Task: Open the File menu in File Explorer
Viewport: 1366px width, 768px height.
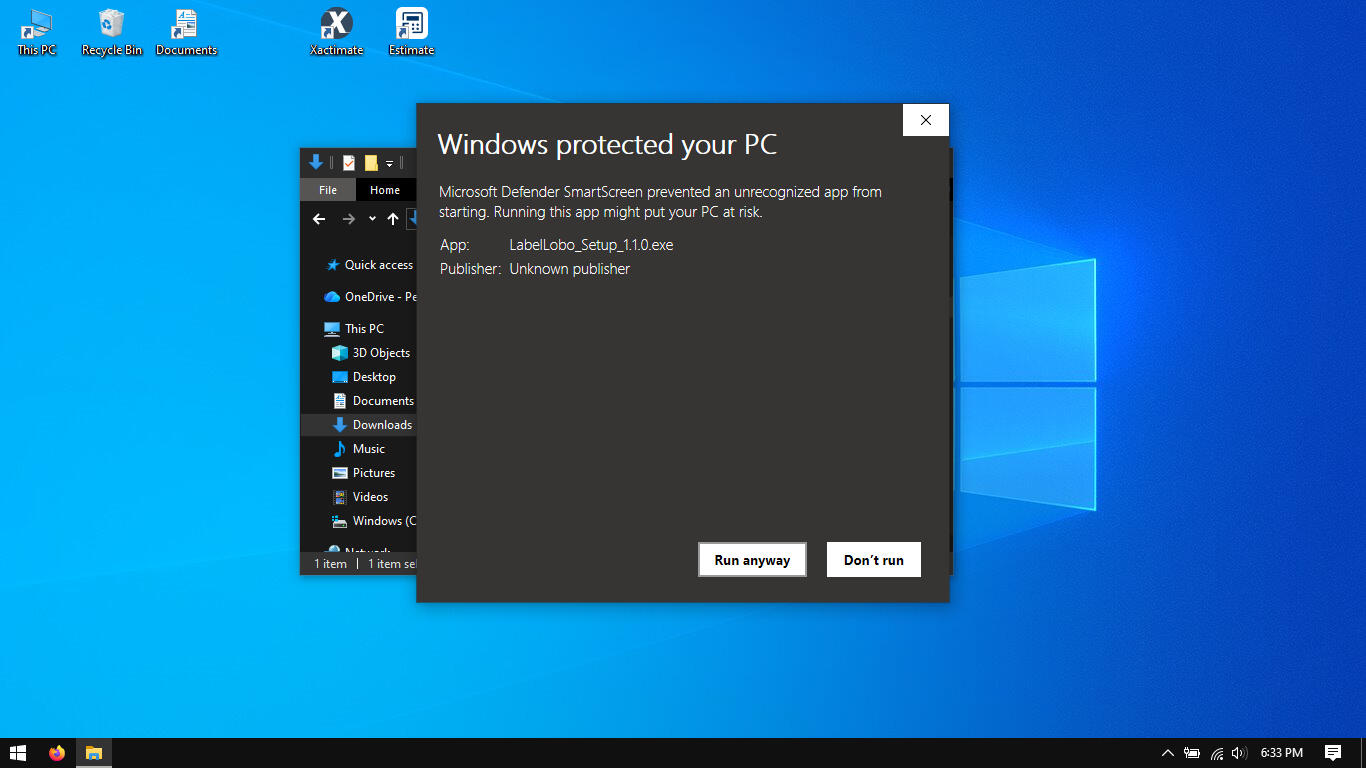Action: coord(328,190)
